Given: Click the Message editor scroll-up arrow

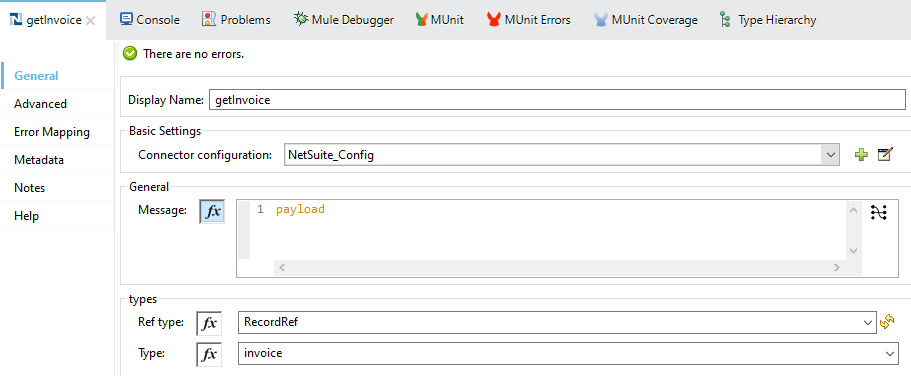Looking at the screenshot, I should coord(853,210).
